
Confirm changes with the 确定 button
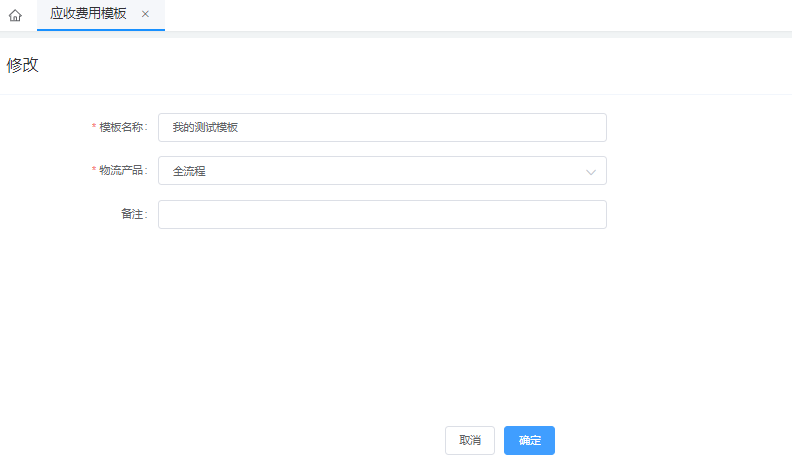click(x=529, y=441)
